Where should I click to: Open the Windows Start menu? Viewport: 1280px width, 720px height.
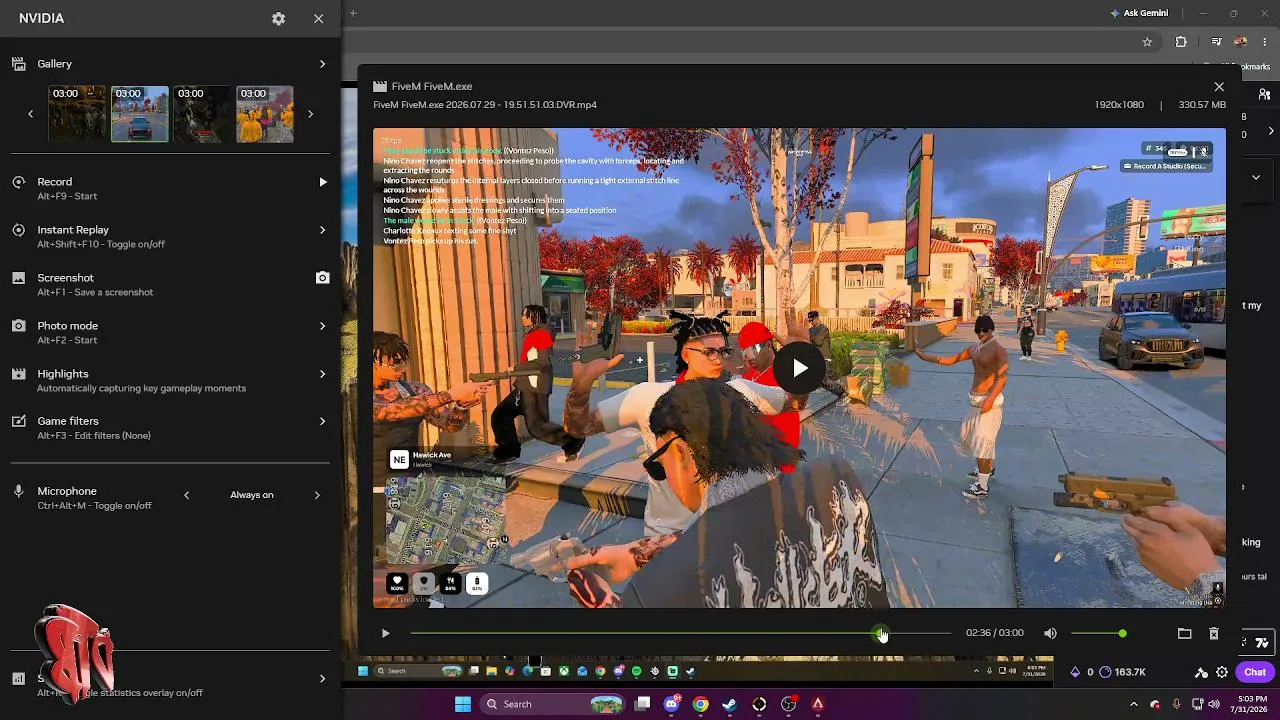tap(462, 704)
